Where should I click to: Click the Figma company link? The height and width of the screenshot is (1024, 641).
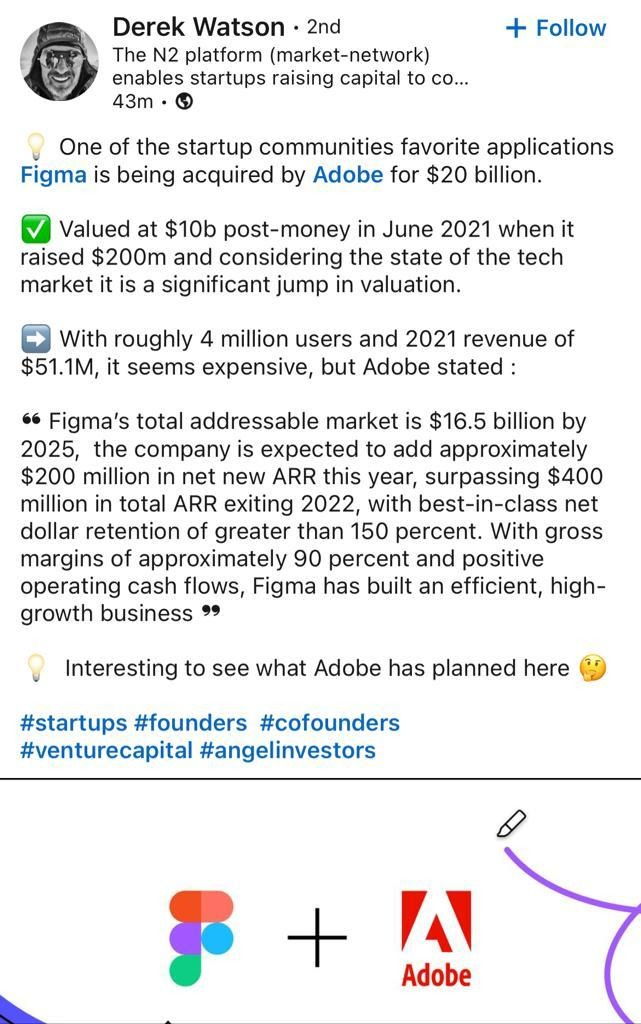coord(54,175)
